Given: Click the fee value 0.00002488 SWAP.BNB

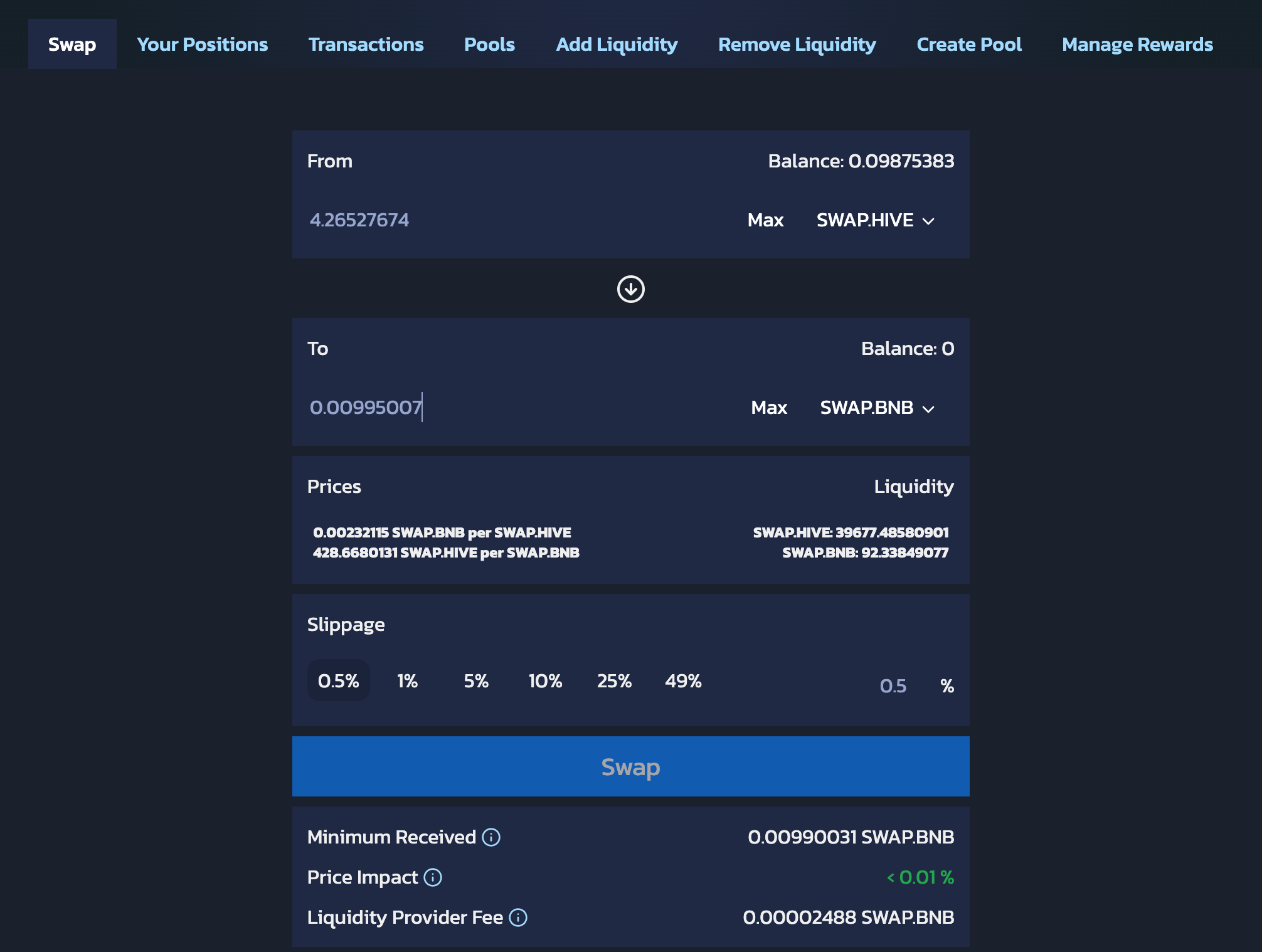Looking at the screenshot, I should coord(848,918).
